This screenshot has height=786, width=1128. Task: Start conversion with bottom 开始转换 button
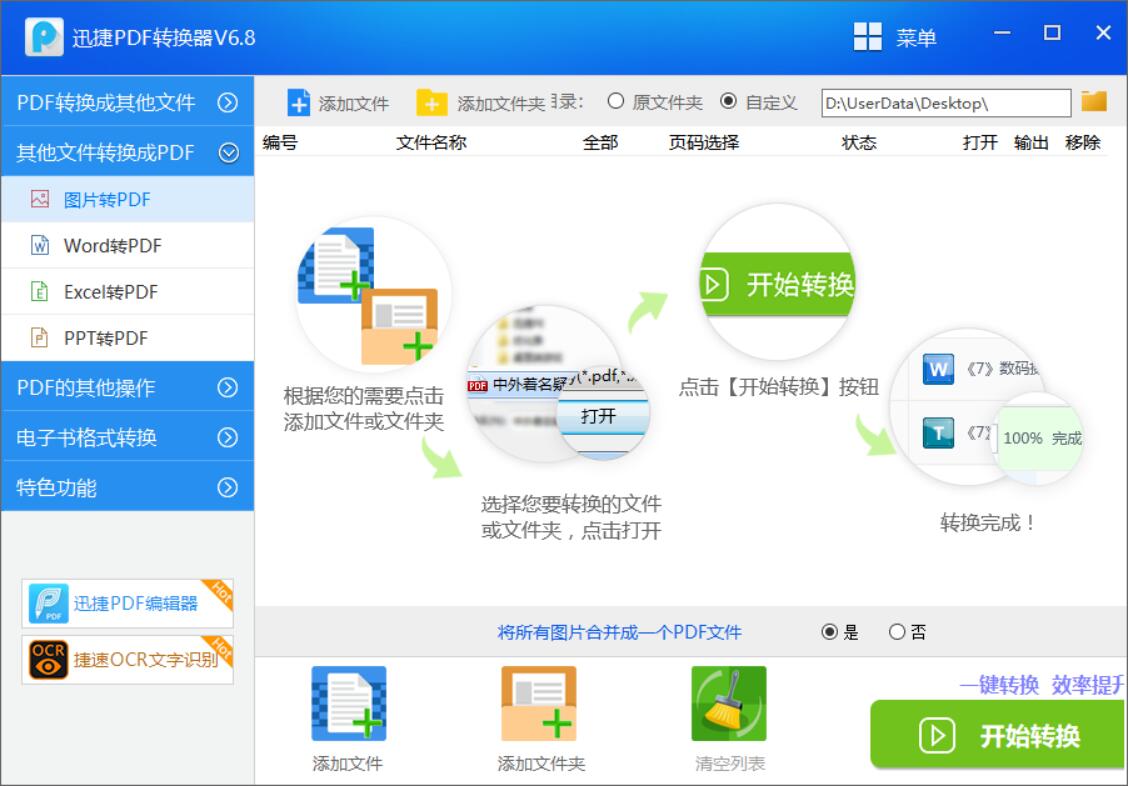pyautogui.click(x=999, y=735)
